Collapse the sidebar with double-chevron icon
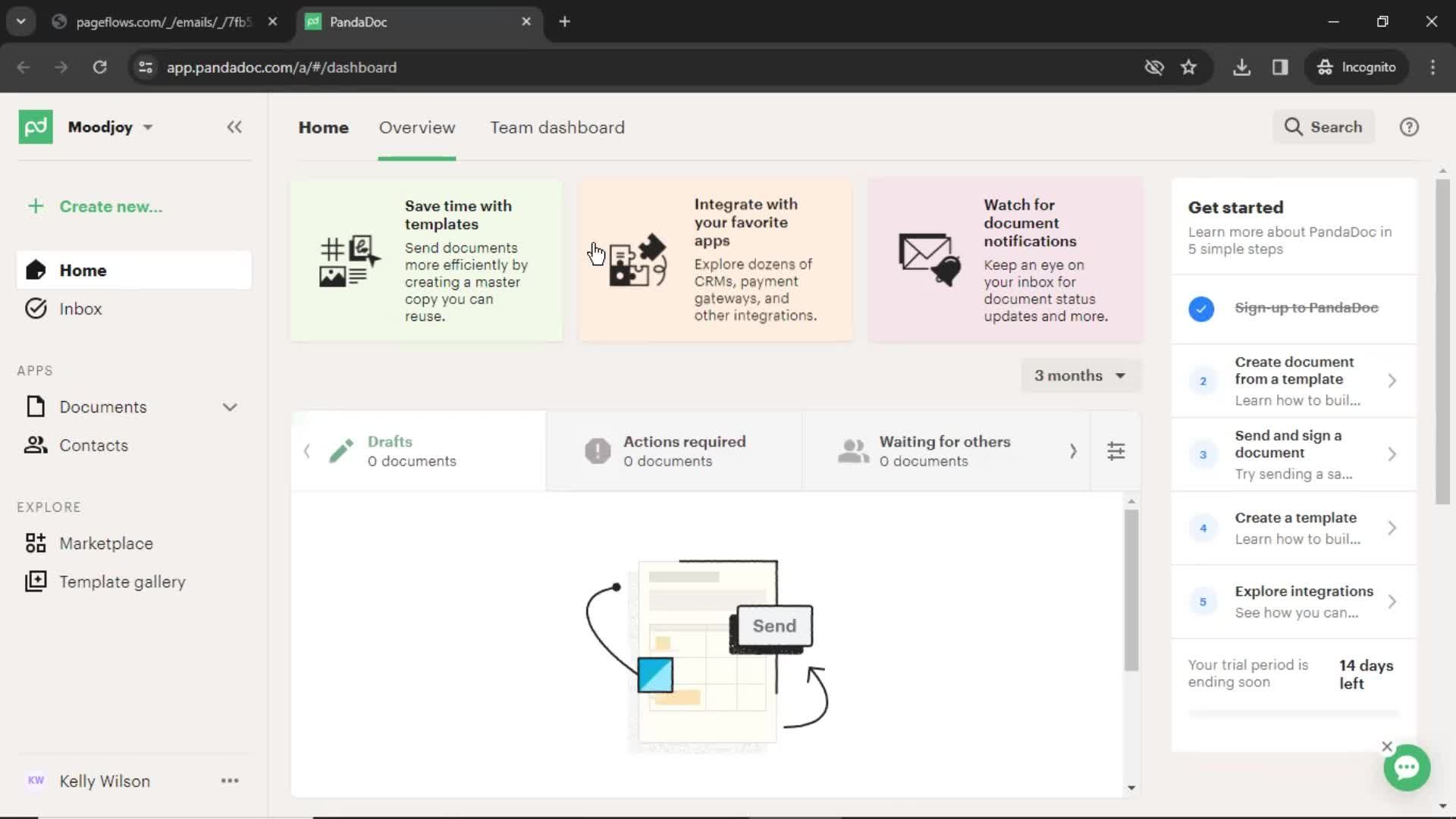Viewport: 1456px width, 819px height. 234,127
